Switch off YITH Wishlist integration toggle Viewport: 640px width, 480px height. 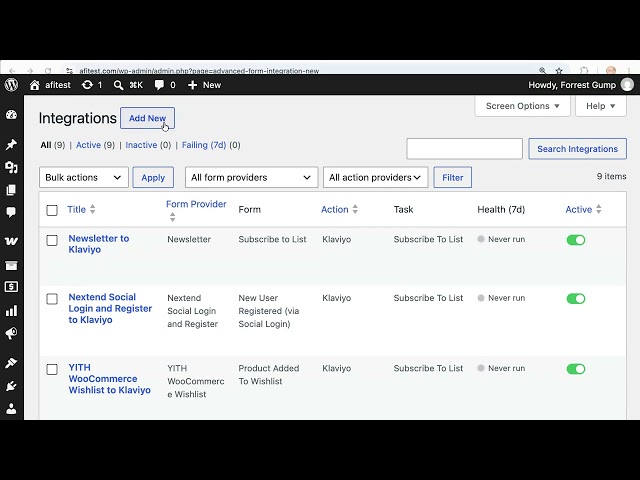[x=576, y=369]
